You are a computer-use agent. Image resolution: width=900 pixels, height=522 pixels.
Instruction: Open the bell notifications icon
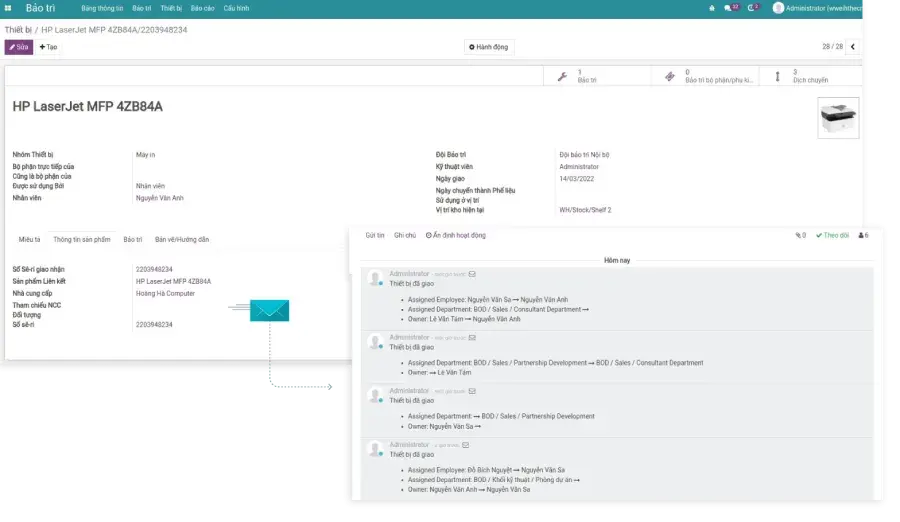pos(712,8)
